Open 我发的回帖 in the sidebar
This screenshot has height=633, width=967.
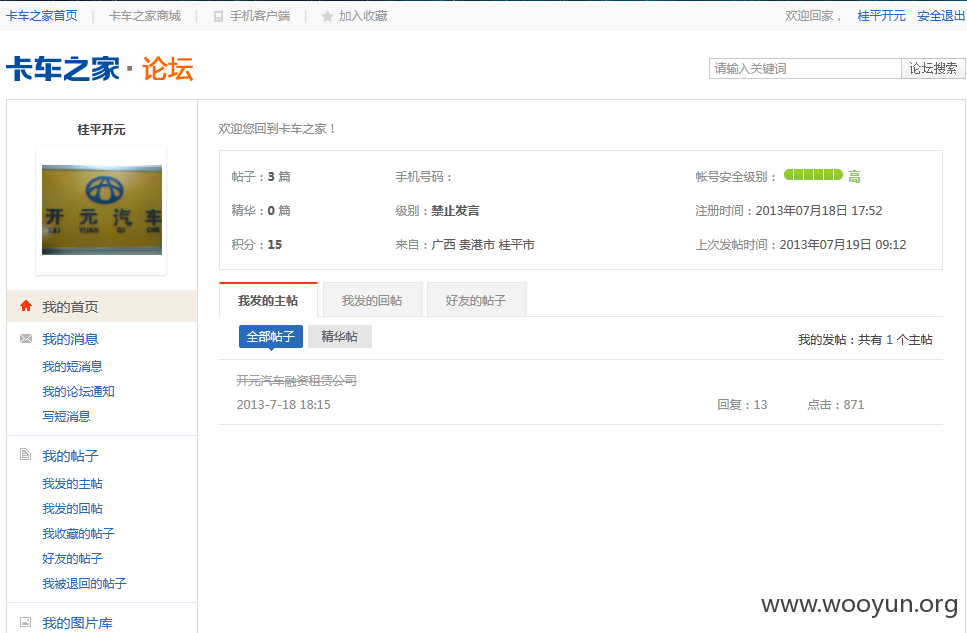(72, 509)
